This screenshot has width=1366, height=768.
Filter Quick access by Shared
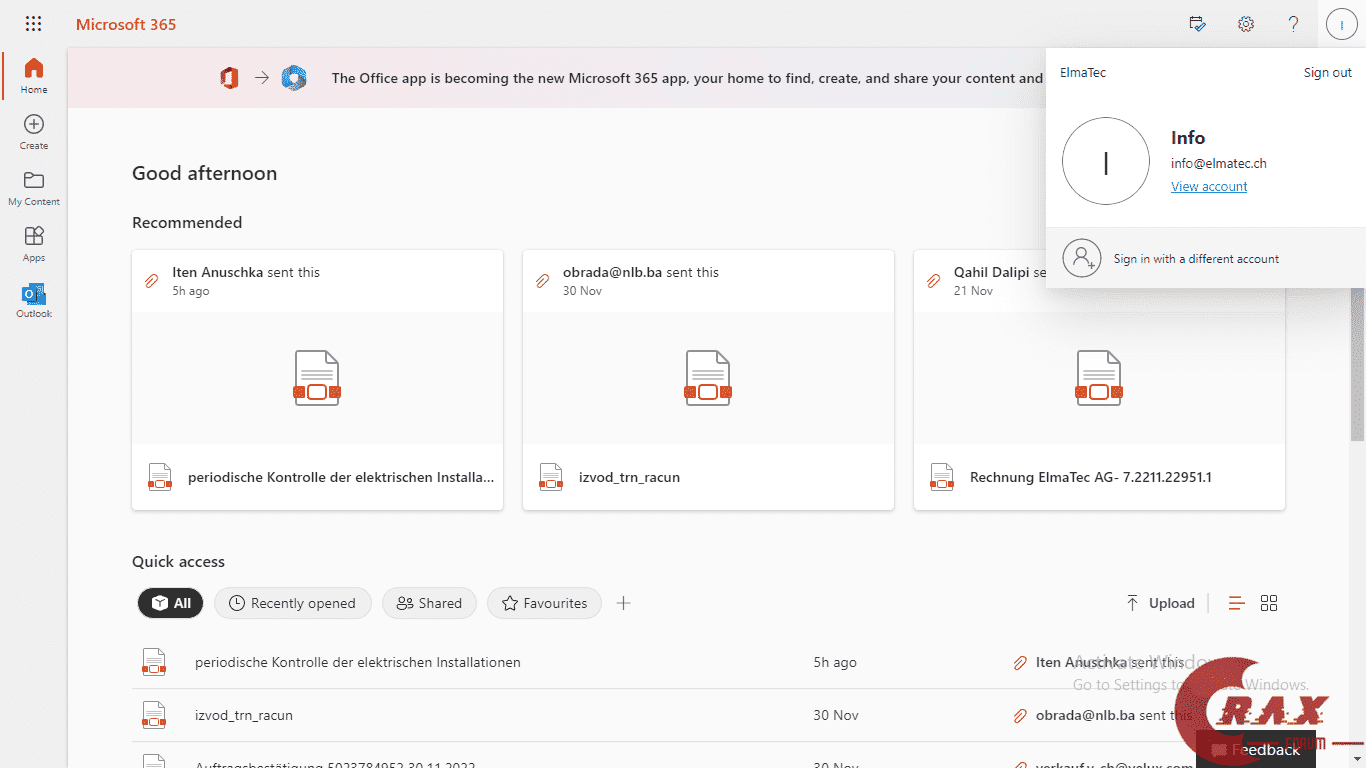click(429, 603)
